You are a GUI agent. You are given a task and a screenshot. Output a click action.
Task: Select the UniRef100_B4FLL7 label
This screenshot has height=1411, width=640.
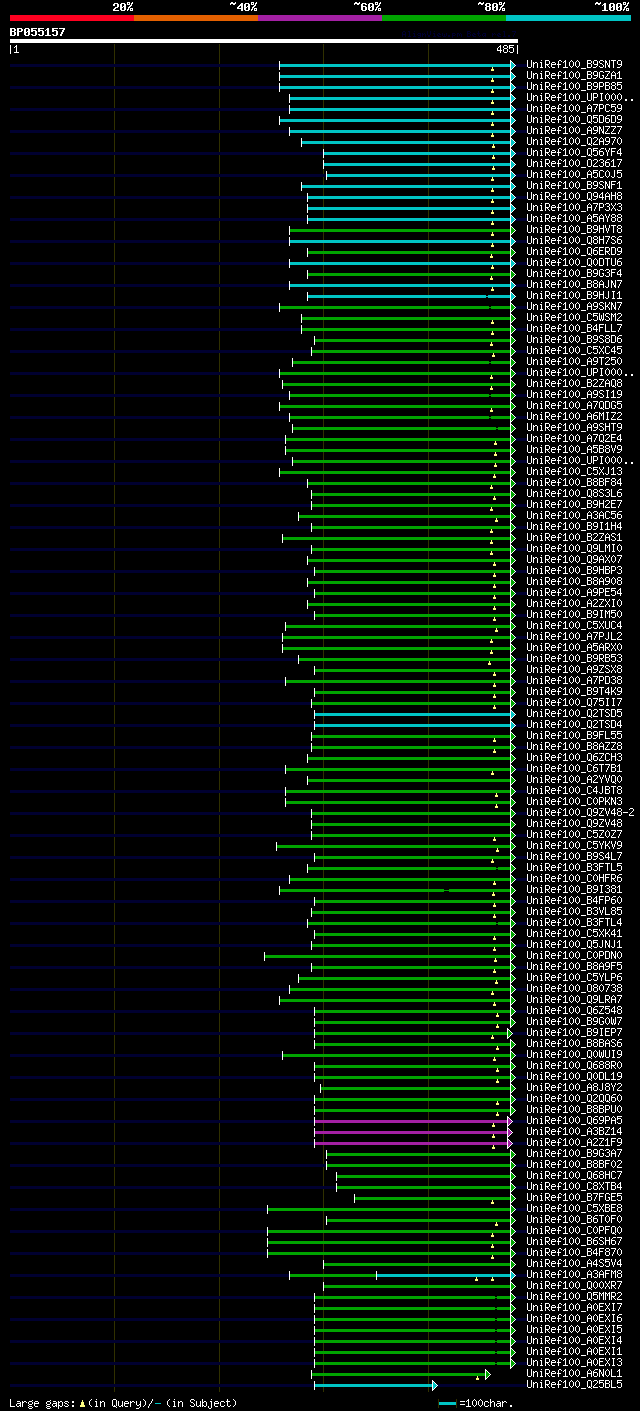pos(574,329)
